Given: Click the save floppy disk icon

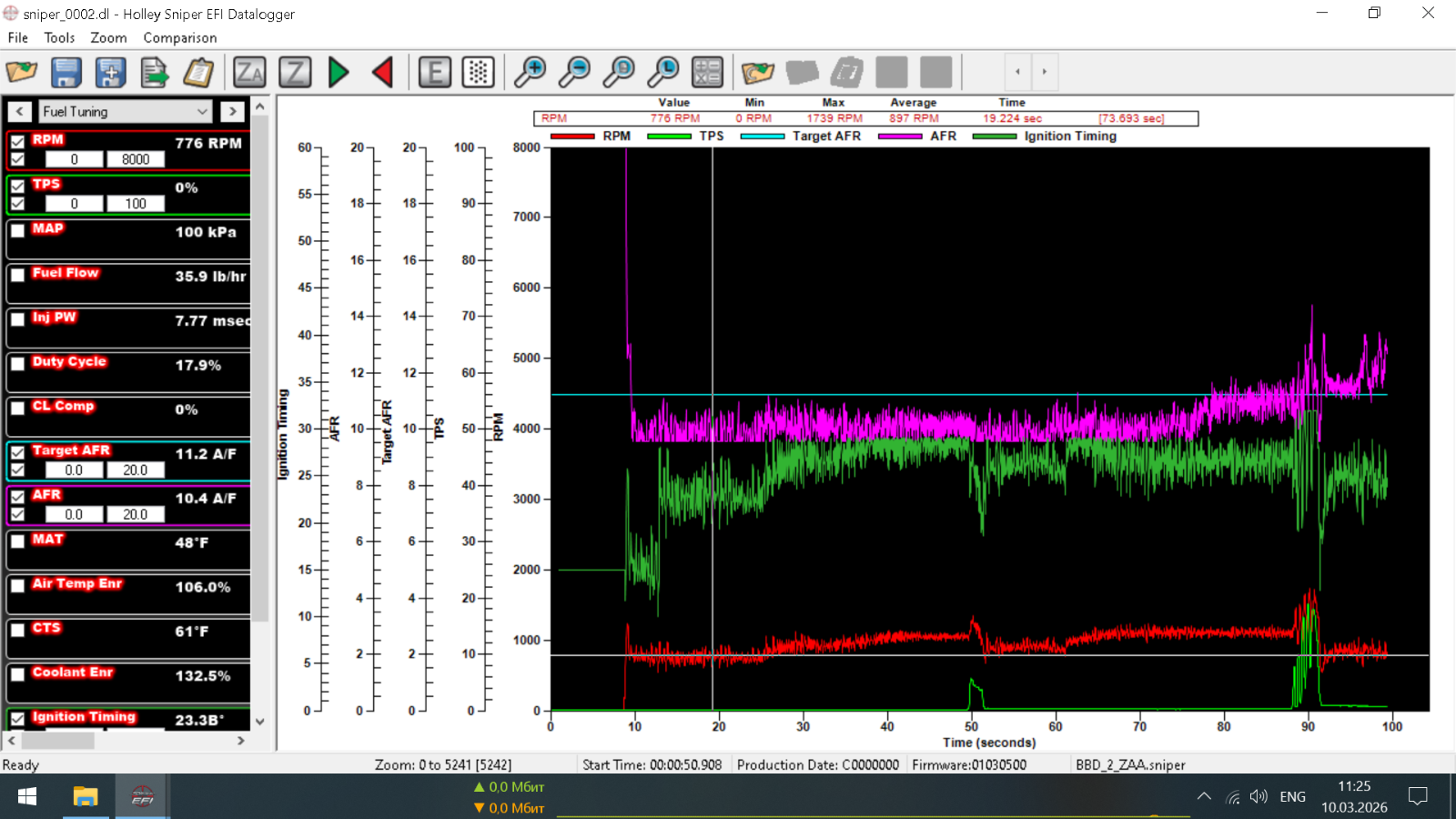Looking at the screenshot, I should tap(66, 72).
